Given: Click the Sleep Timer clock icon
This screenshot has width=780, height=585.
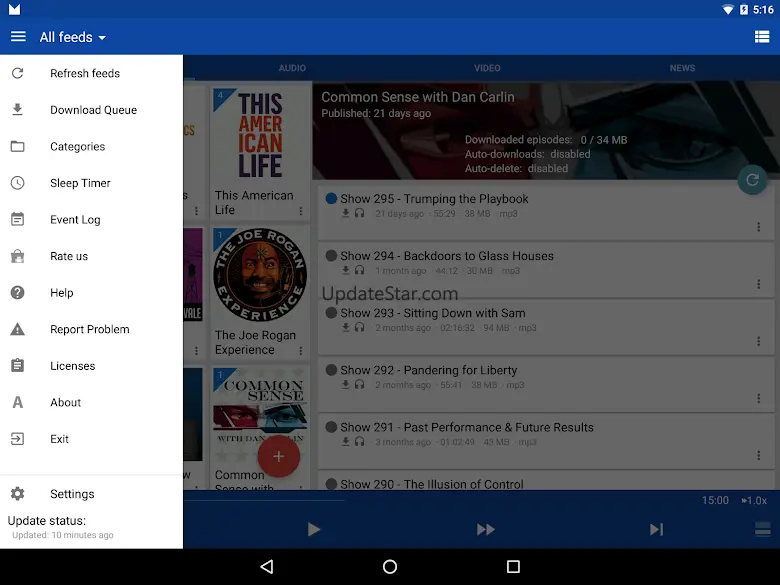Looking at the screenshot, I should coord(17,183).
